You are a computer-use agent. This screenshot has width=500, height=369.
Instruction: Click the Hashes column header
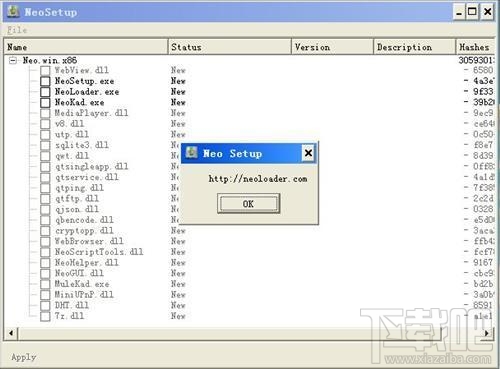pos(475,47)
